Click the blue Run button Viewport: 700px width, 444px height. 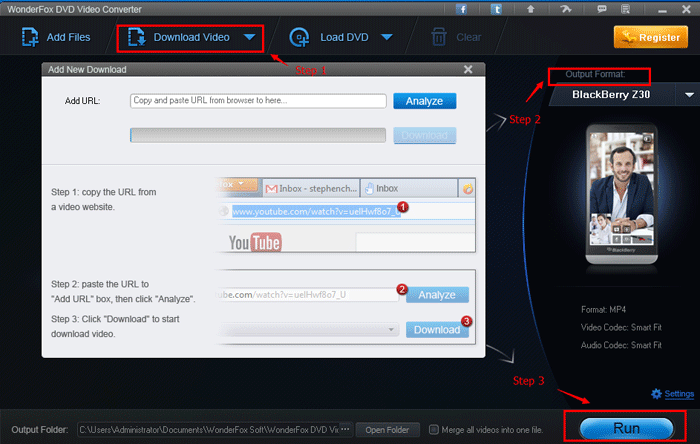point(626,428)
